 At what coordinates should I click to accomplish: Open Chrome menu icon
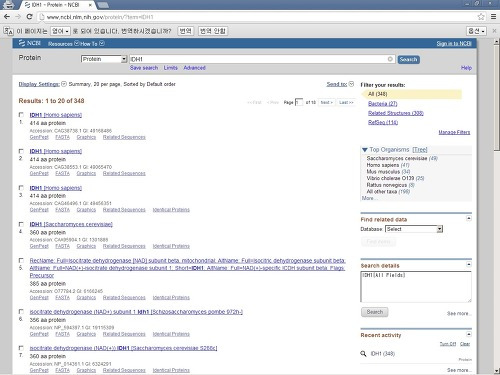pos(494,17)
